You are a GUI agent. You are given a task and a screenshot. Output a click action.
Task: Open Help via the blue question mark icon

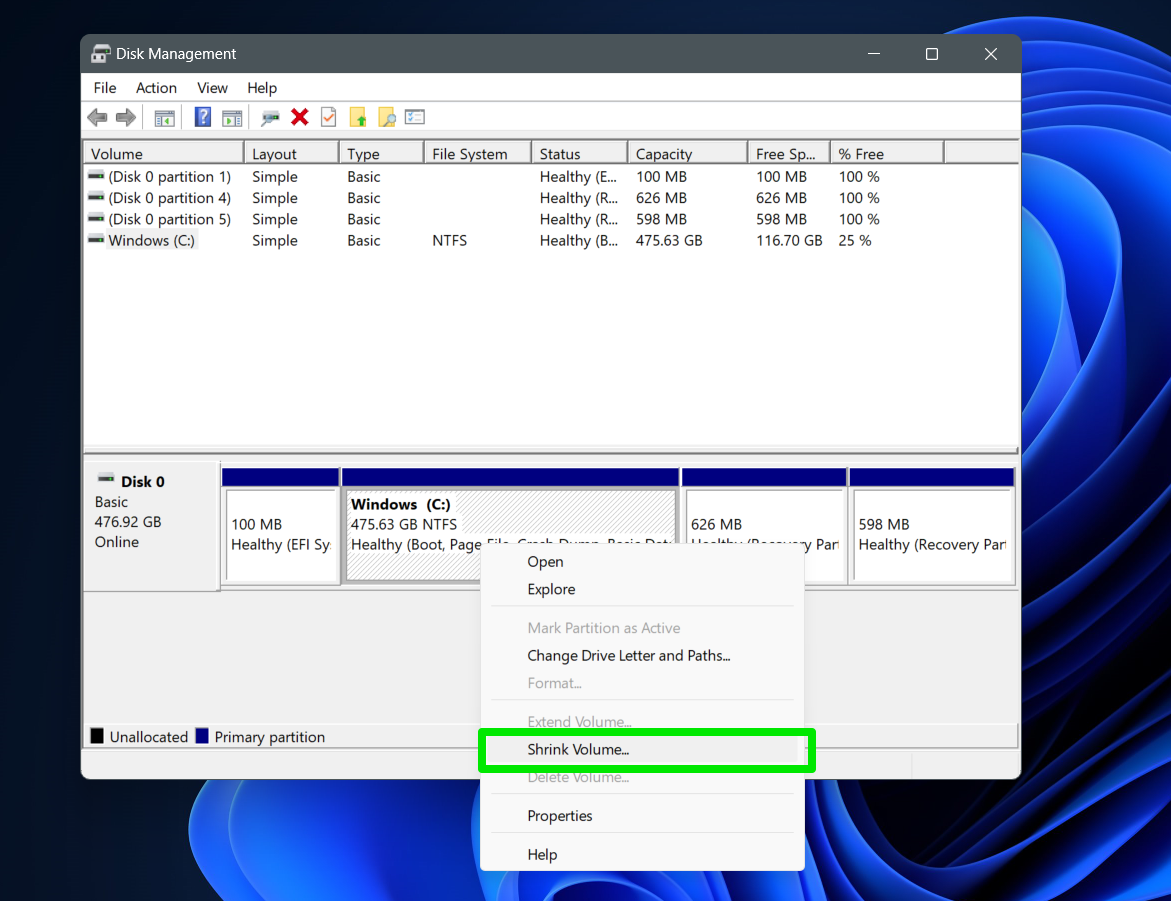(x=202, y=117)
